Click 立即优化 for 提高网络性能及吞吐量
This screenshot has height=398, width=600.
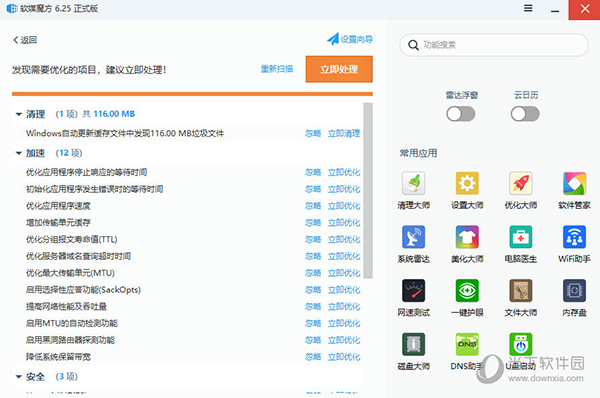[344, 307]
